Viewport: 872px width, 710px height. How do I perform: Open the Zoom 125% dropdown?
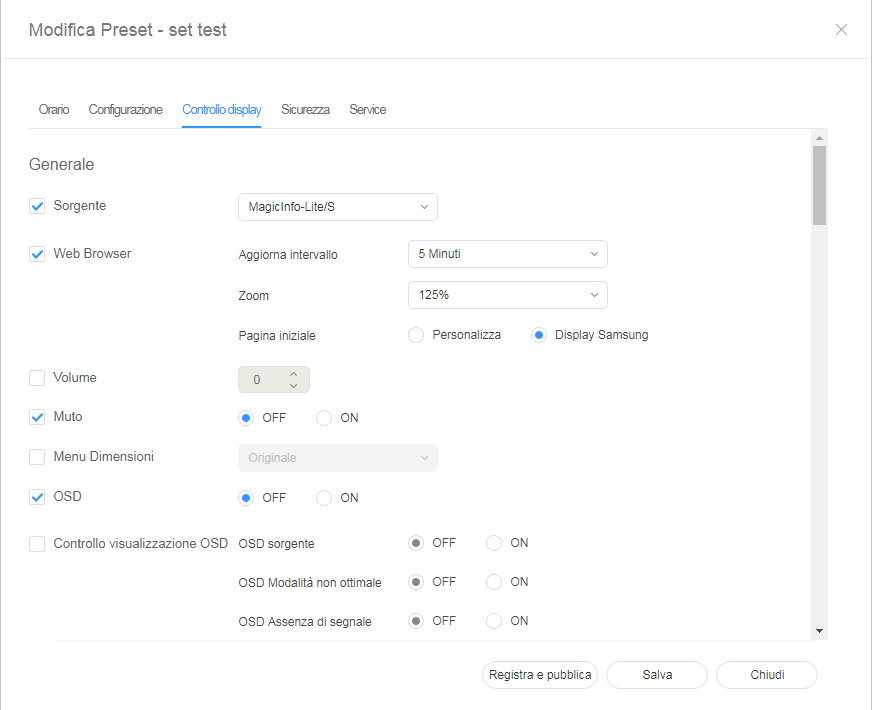coord(507,295)
